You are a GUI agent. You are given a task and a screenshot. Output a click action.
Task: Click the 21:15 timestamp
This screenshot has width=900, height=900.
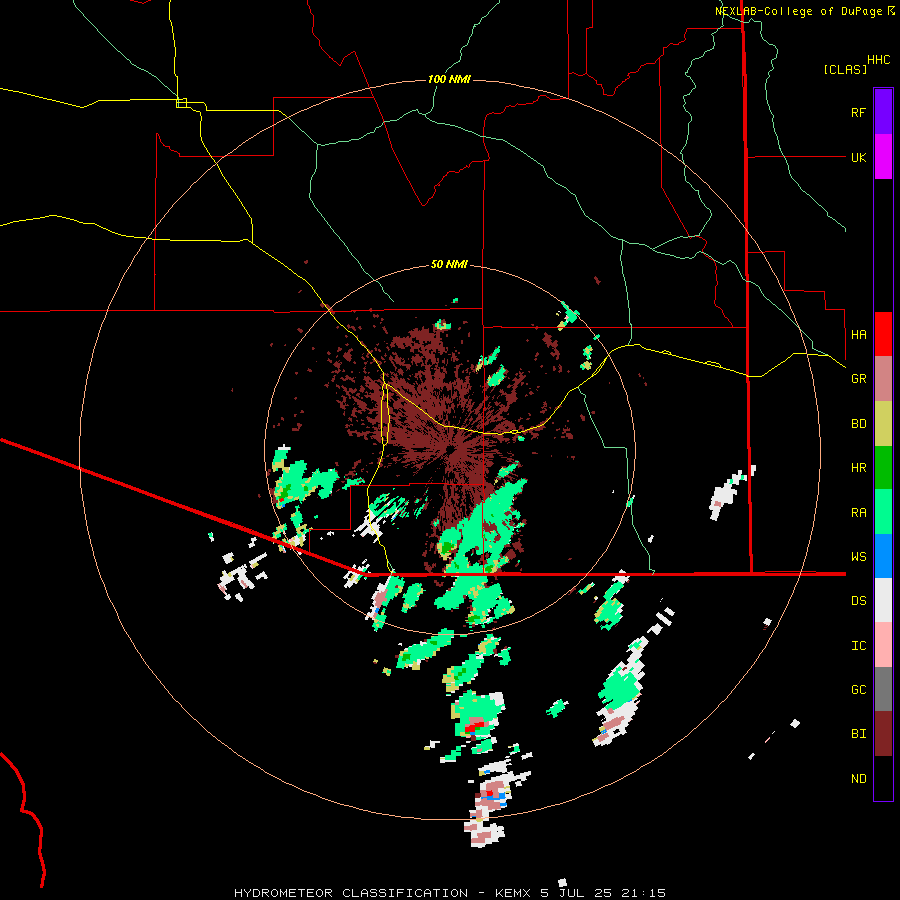(642, 893)
